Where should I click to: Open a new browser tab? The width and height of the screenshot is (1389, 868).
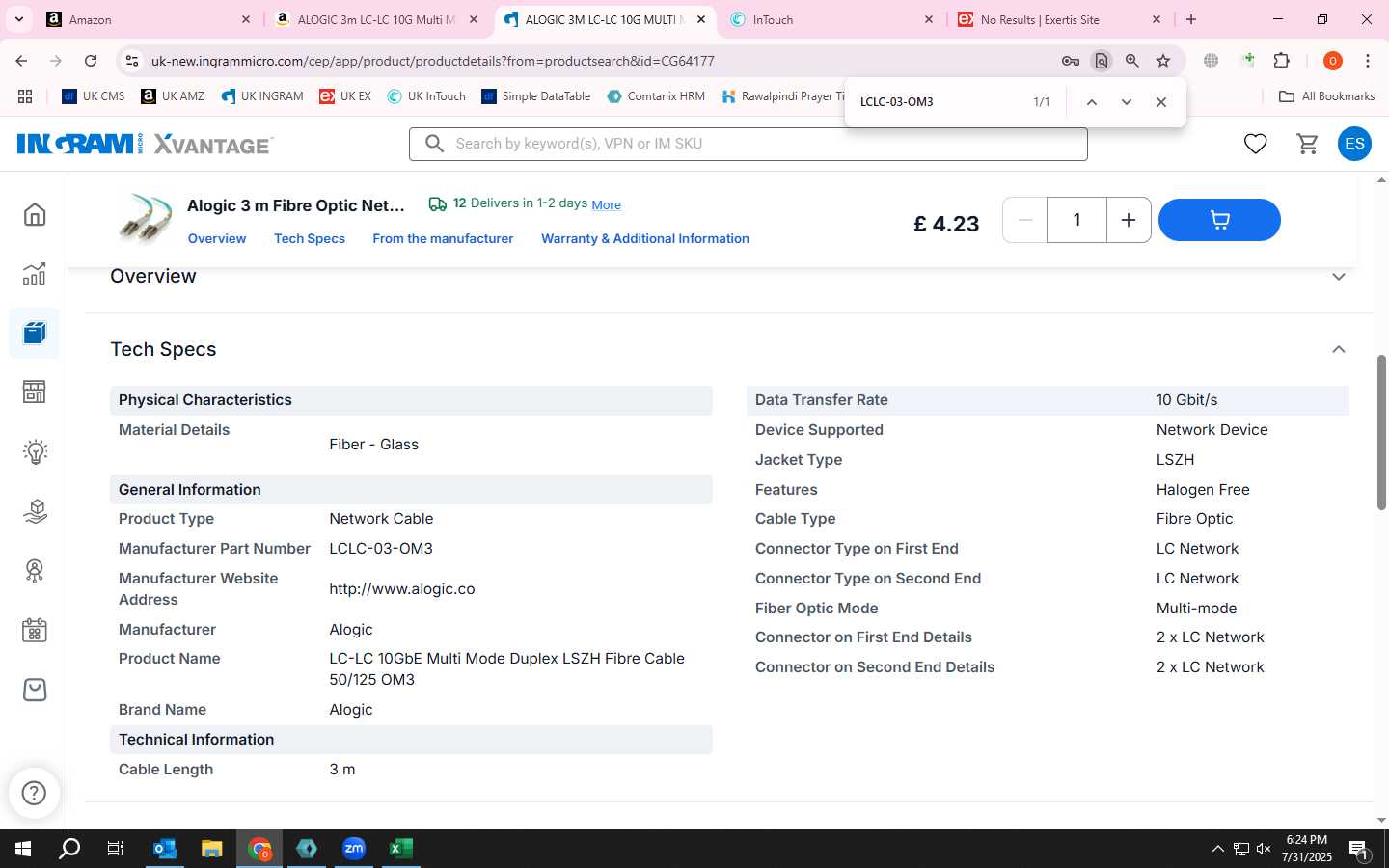point(1191,19)
